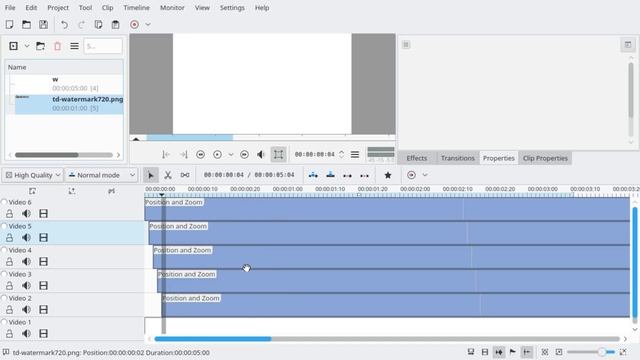Select clip 'w' in the bin
640x360 pixels.
click(x=65, y=84)
